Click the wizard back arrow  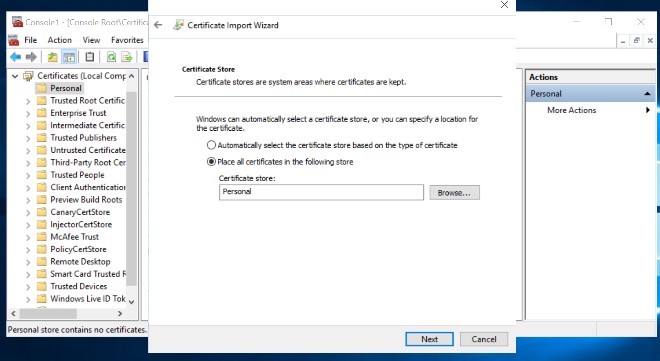tap(158, 25)
